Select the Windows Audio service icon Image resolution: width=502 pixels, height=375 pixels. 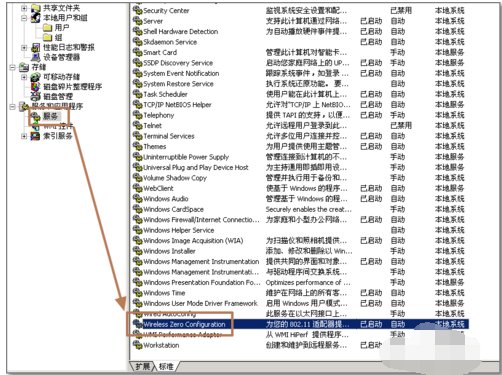137,198
